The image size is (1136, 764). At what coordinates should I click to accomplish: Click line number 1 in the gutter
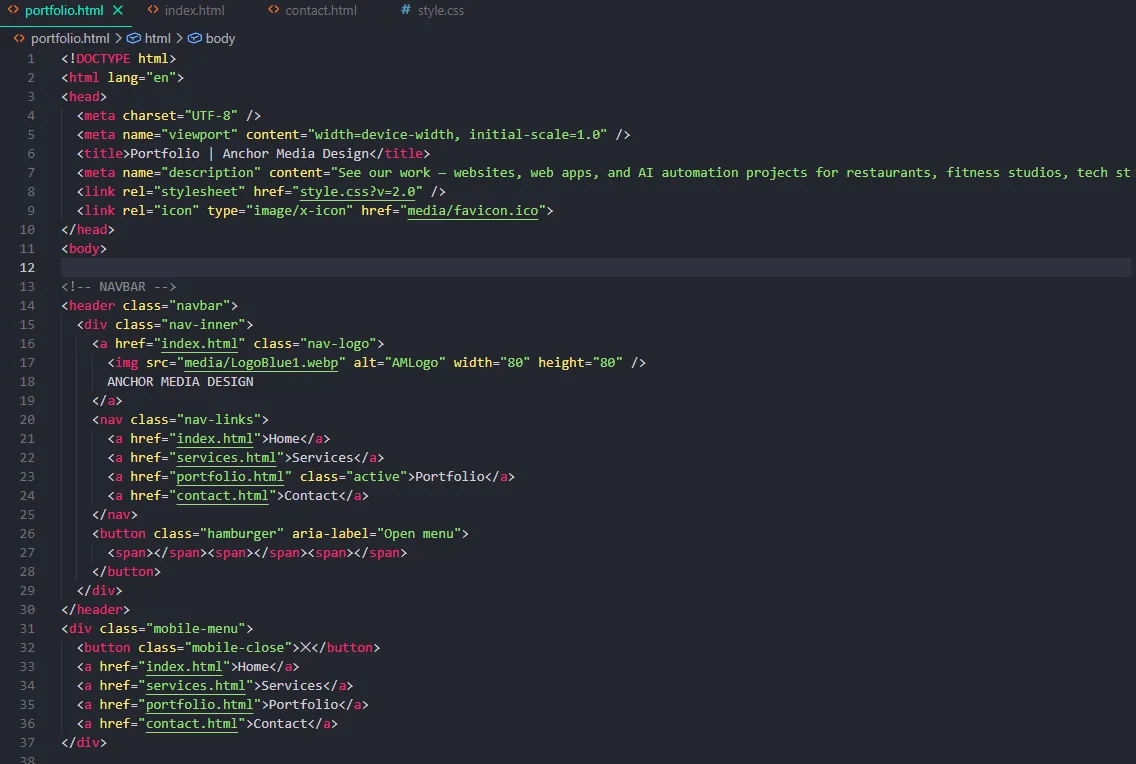pos(30,59)
